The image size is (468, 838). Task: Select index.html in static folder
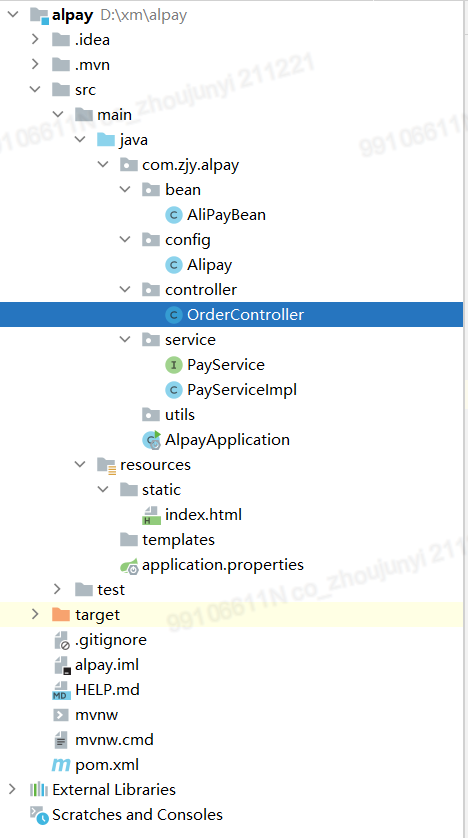[203, 515]
